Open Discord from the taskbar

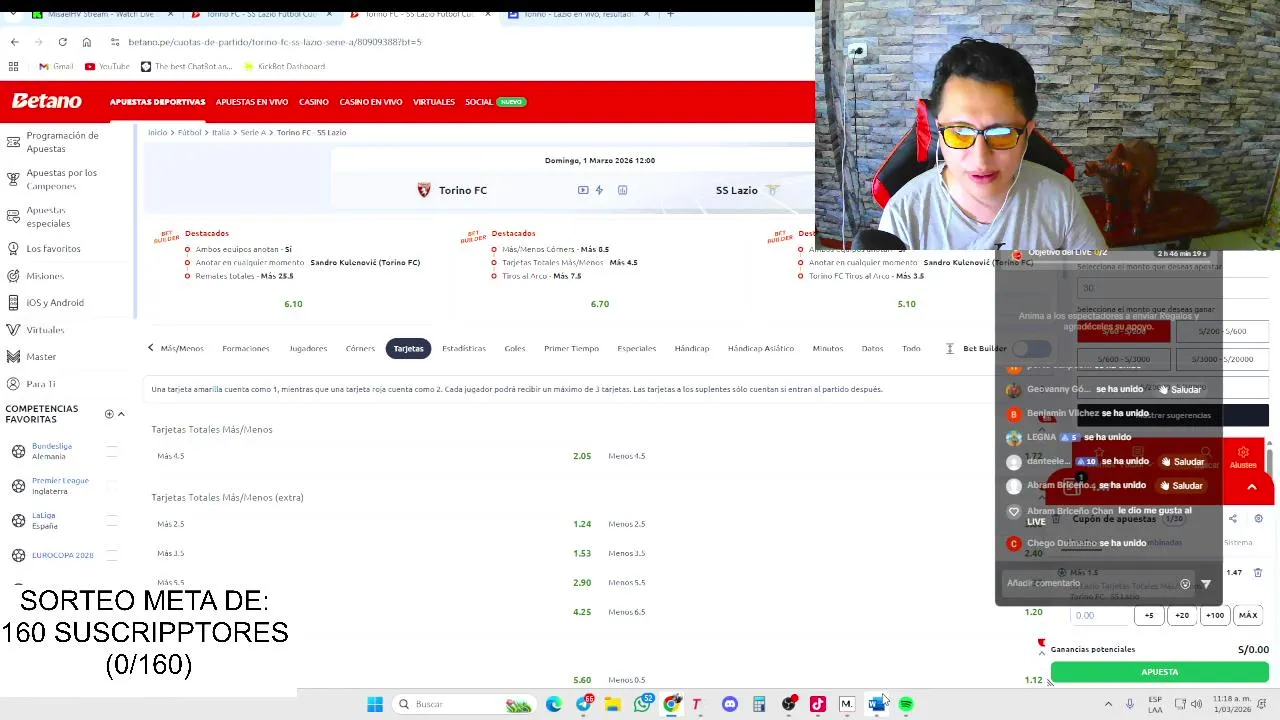tap(730, 704)
